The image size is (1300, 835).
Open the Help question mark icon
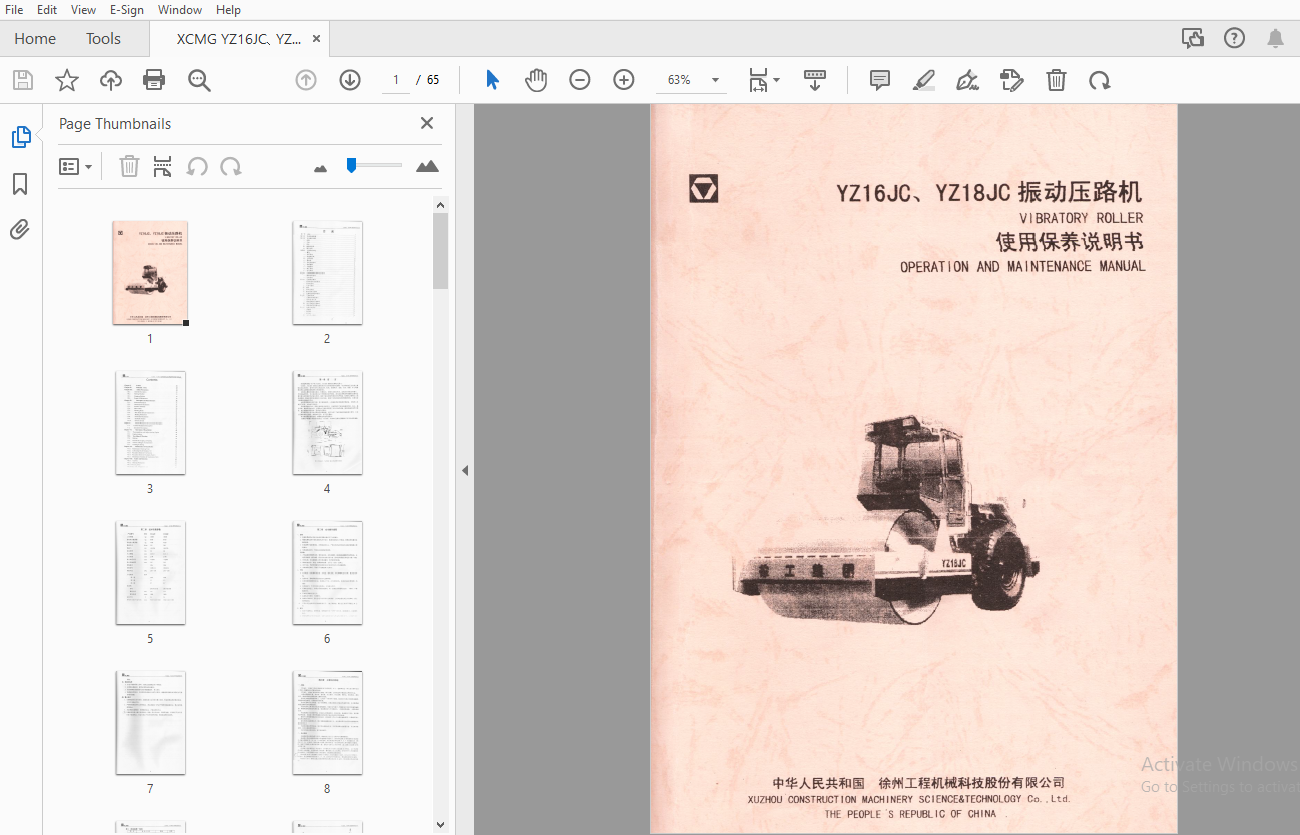(1234, 38)
